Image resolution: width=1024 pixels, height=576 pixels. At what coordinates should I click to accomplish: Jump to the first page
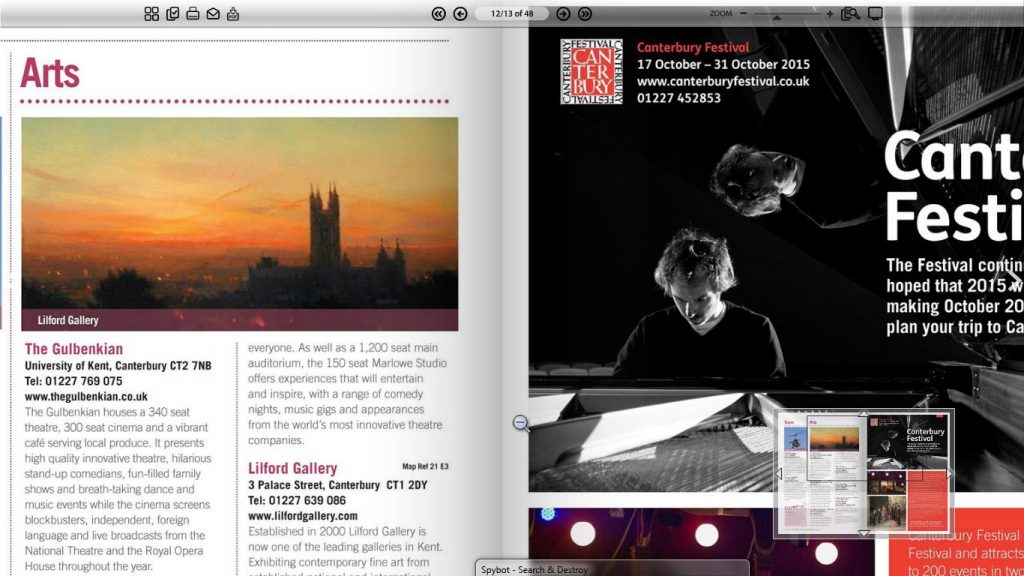pyautogui.click(x=439, y=14)
